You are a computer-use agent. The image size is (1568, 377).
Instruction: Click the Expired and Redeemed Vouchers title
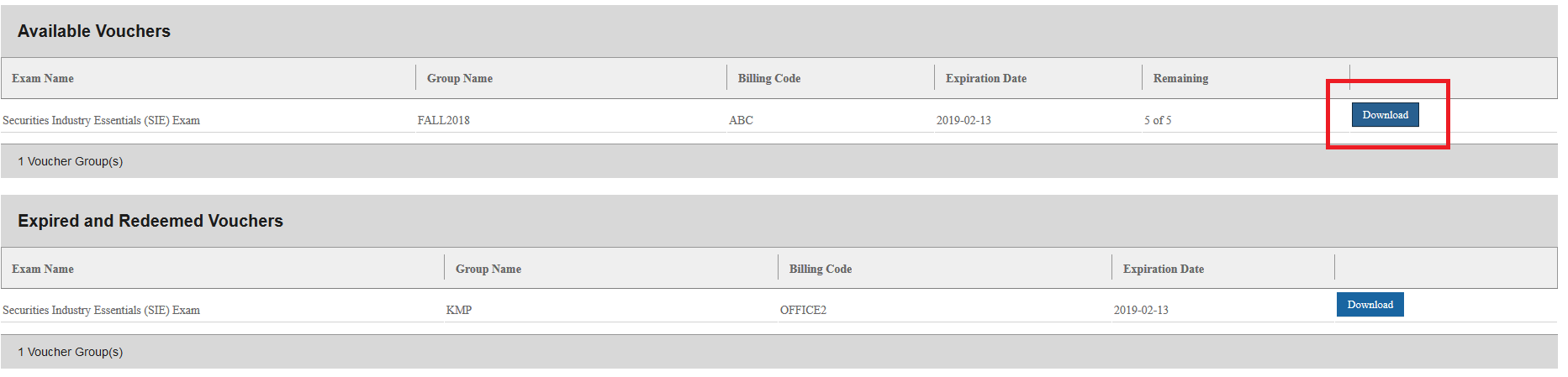point(150,222)
